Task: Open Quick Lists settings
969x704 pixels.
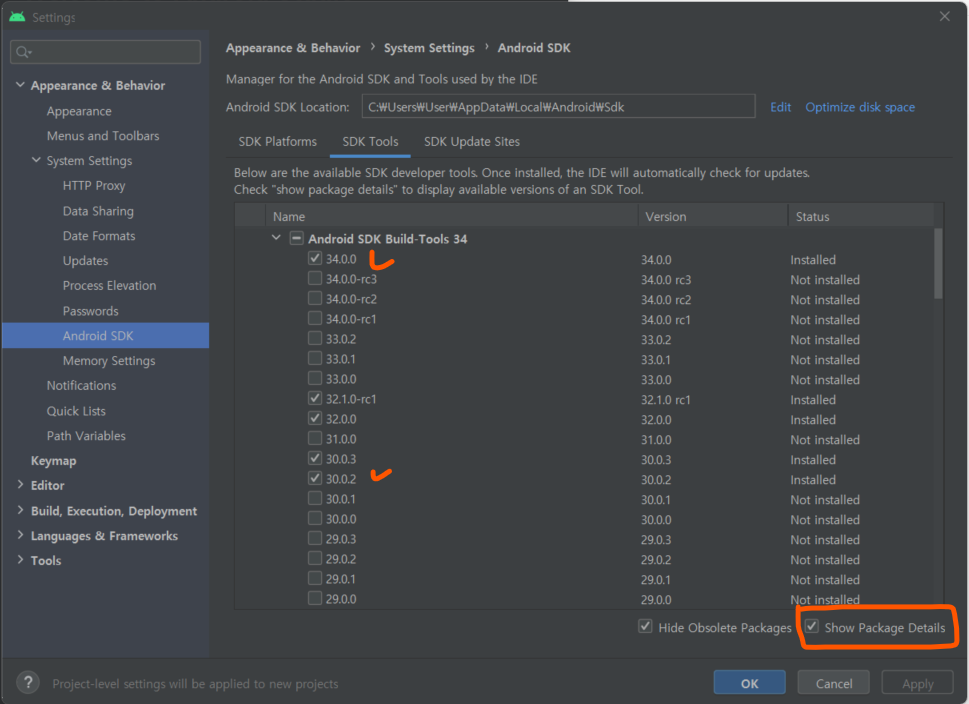Action: (x=76, y=411)
